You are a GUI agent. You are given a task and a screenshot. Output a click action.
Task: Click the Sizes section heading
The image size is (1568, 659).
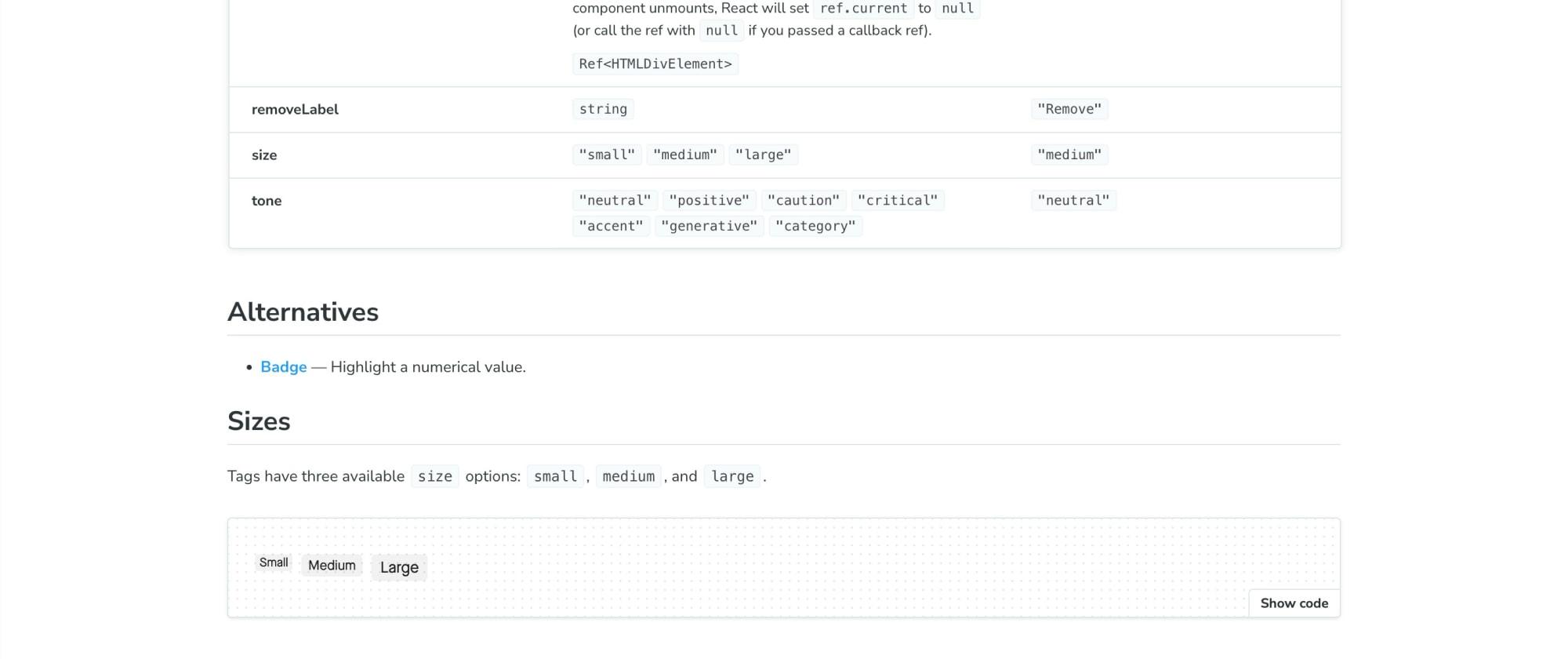click(259, 421)
